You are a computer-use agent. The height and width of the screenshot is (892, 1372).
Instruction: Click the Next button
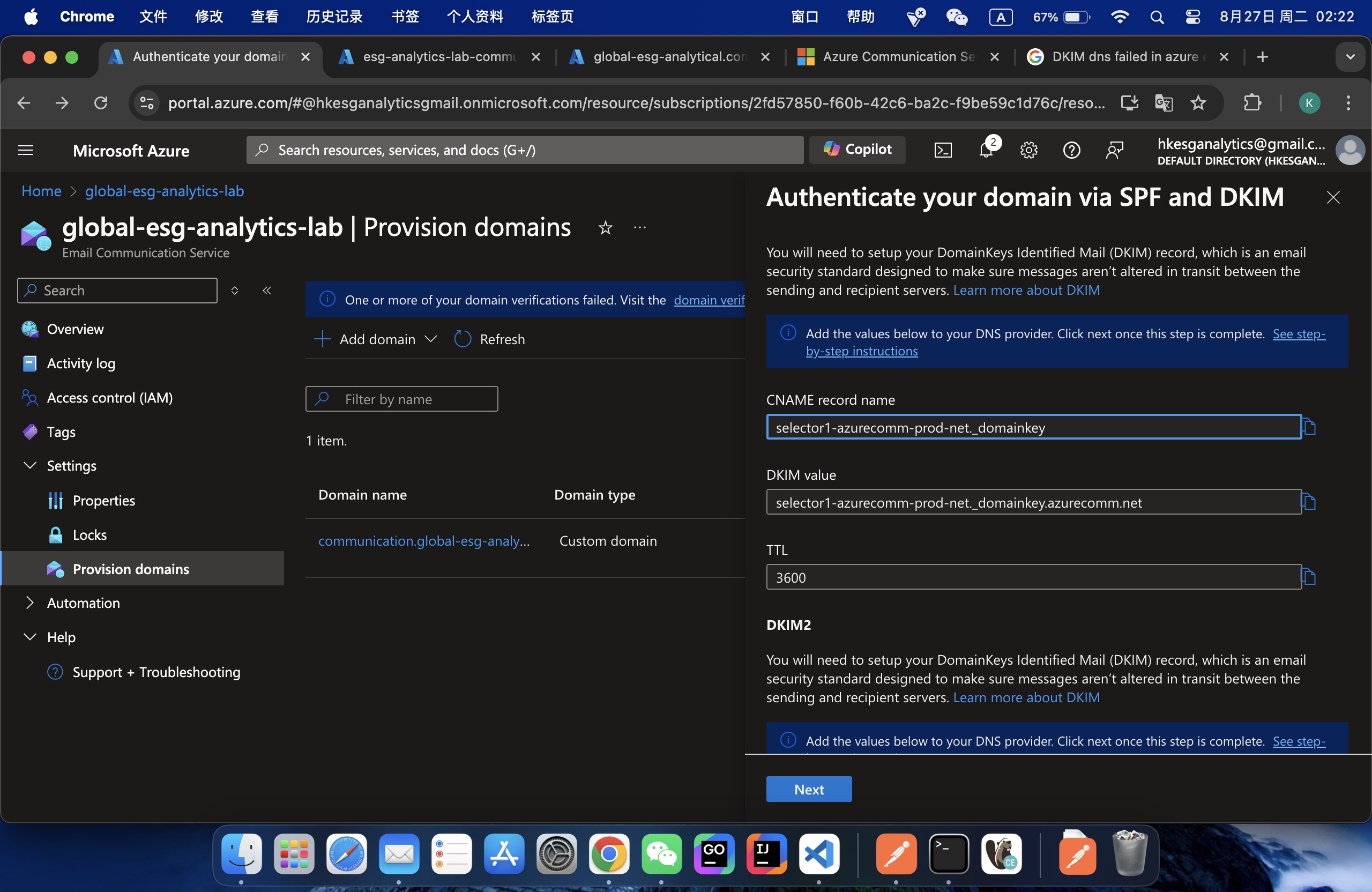click(809, 790)
